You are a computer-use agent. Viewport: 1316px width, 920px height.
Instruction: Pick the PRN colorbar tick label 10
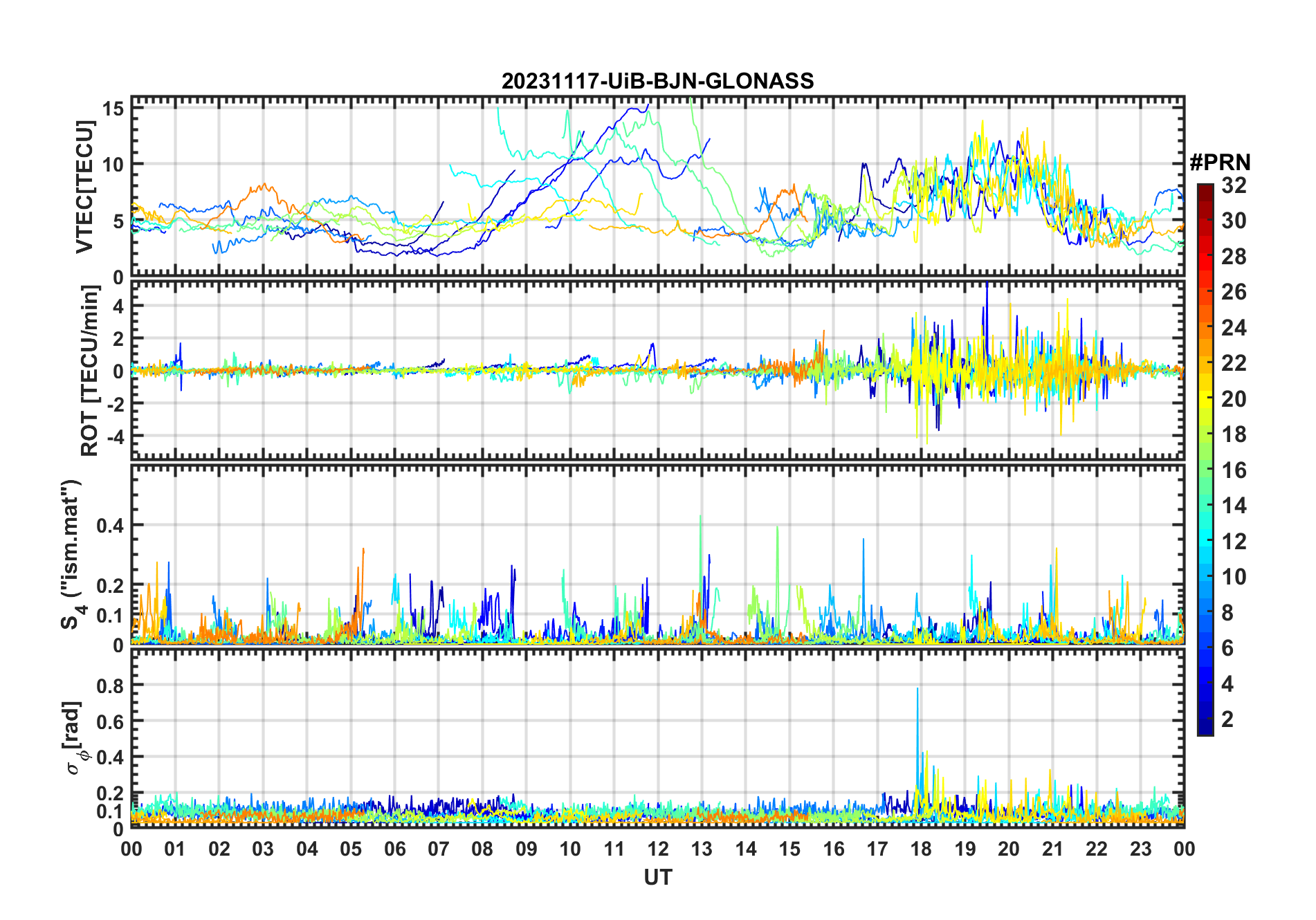point(1234,577)
